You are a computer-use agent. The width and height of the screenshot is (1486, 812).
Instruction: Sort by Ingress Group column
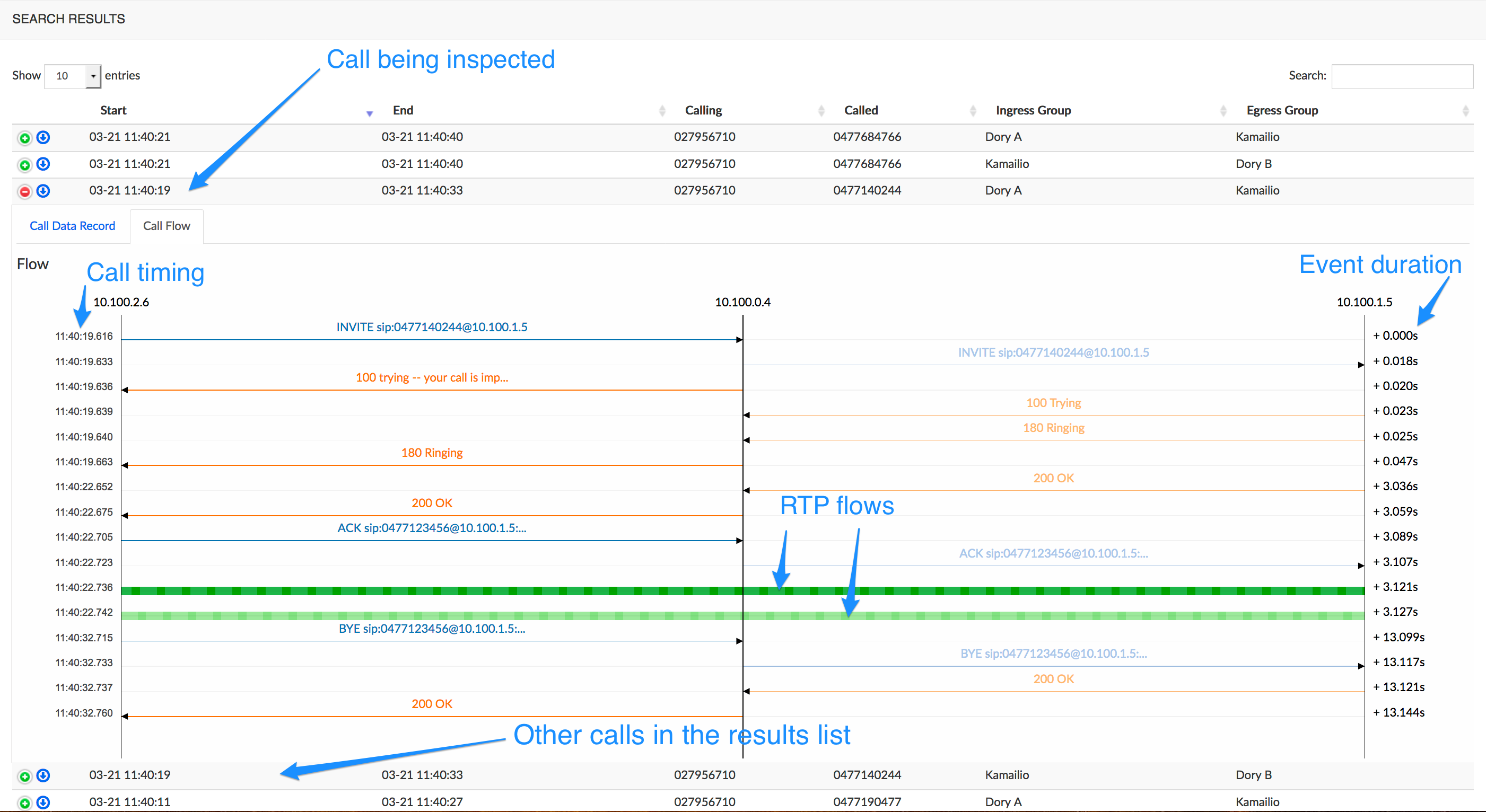(1033, 110)
